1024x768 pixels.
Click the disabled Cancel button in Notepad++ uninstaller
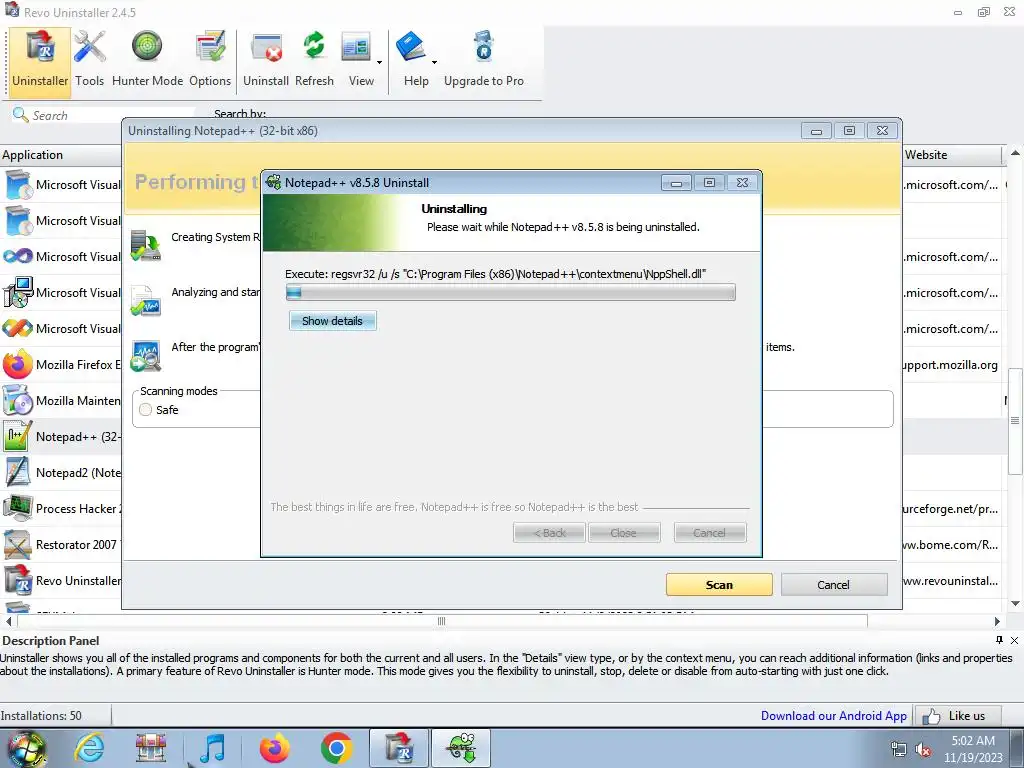pyautogui.click(x=710, y=533)
